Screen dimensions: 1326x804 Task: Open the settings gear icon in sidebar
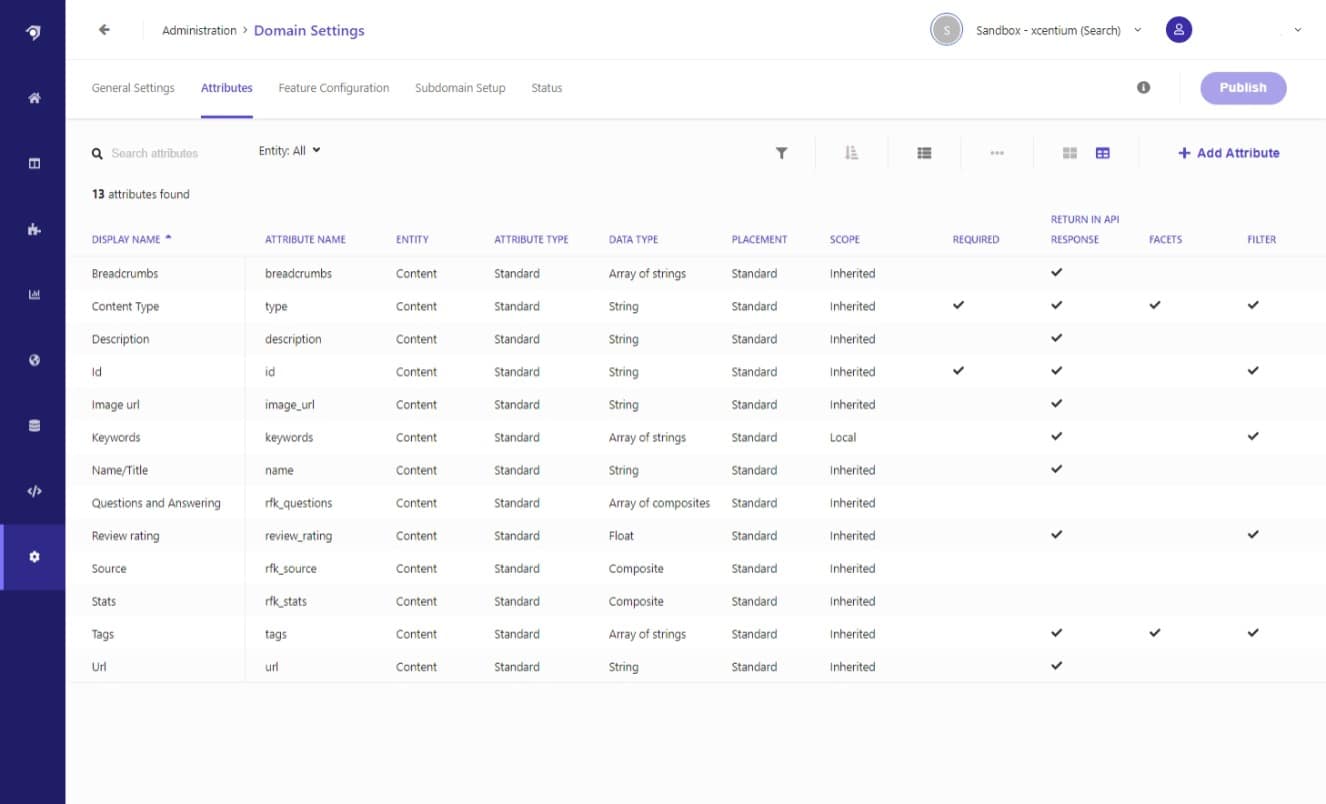point(34,557)
